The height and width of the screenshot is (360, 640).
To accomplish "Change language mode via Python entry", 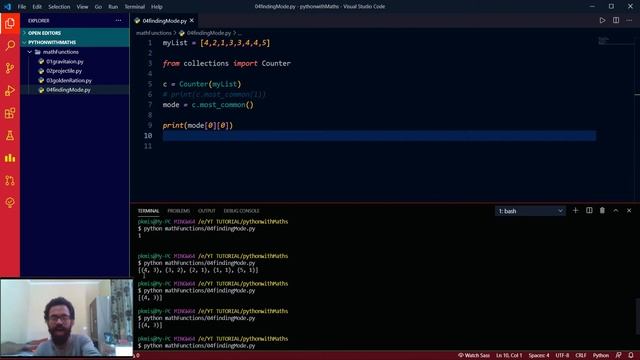I will tap(600, 356).
